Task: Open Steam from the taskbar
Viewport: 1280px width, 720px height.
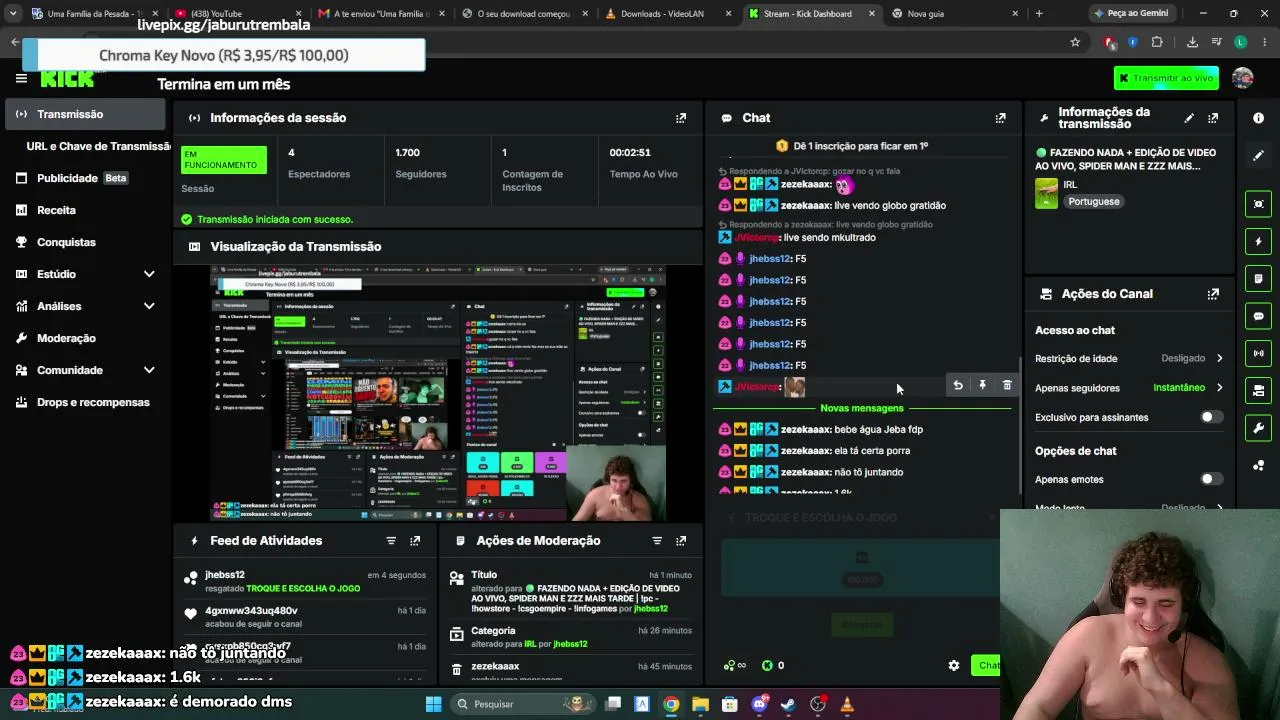Action: 788,704
